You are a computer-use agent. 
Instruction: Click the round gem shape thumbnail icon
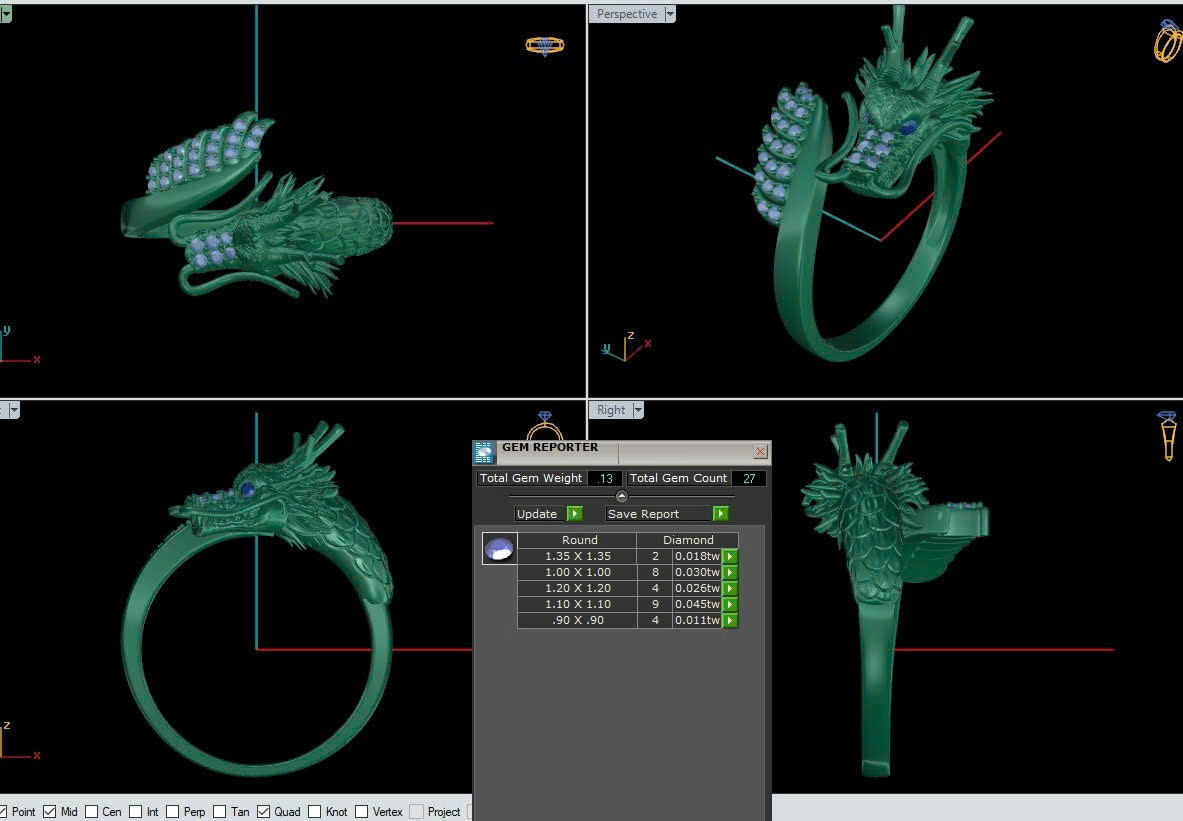tap(499, 548)
